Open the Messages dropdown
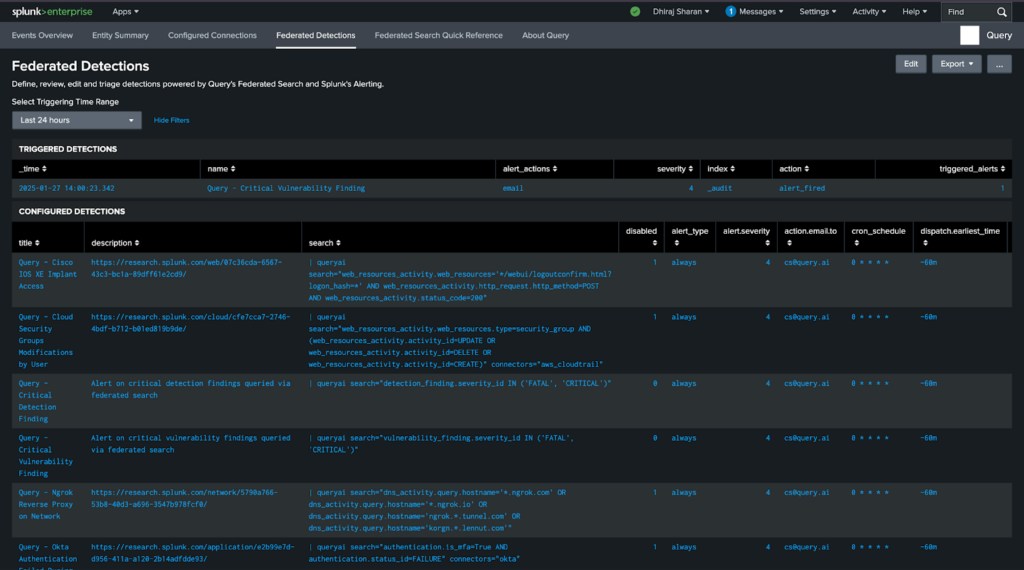The image size is (1024, 570). point(761,12)
